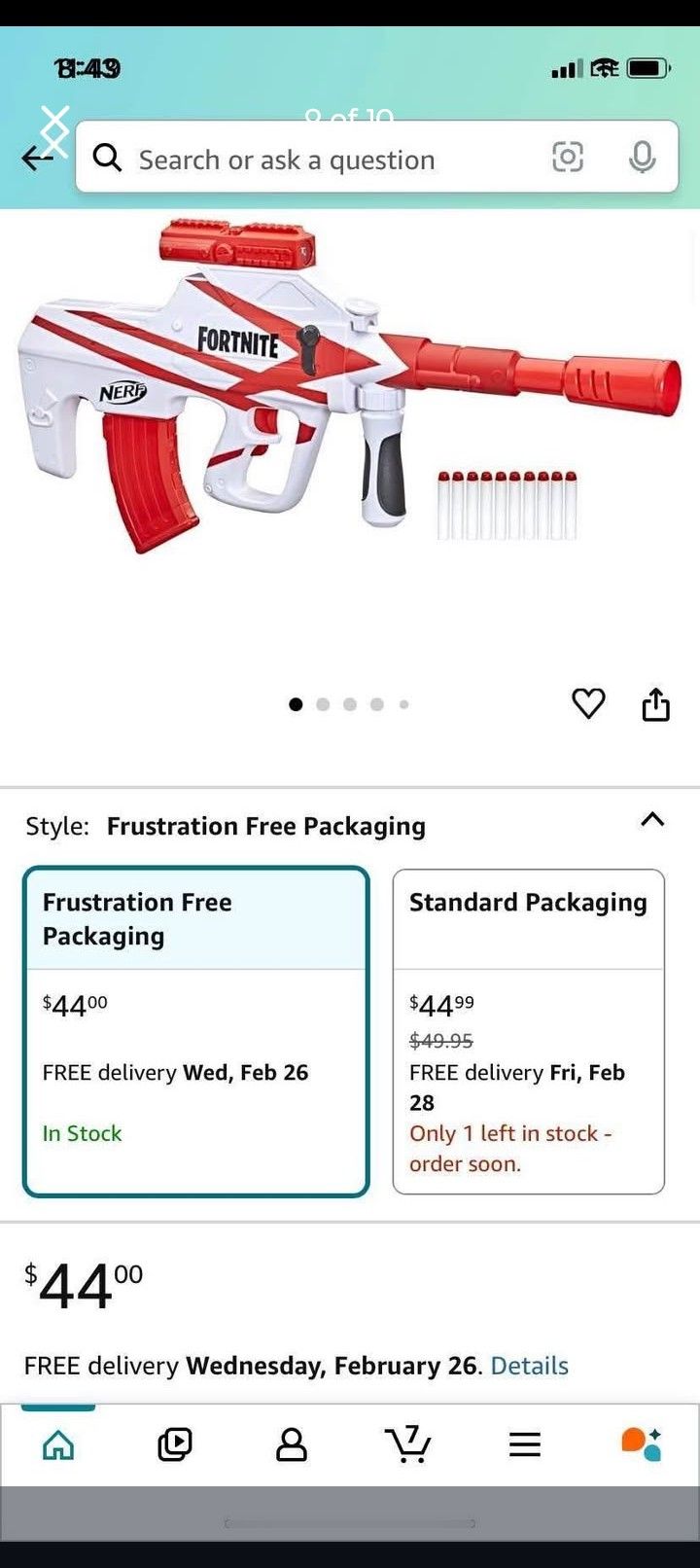
Task: Open camera lens search
Action: click(x=568, y=157)
